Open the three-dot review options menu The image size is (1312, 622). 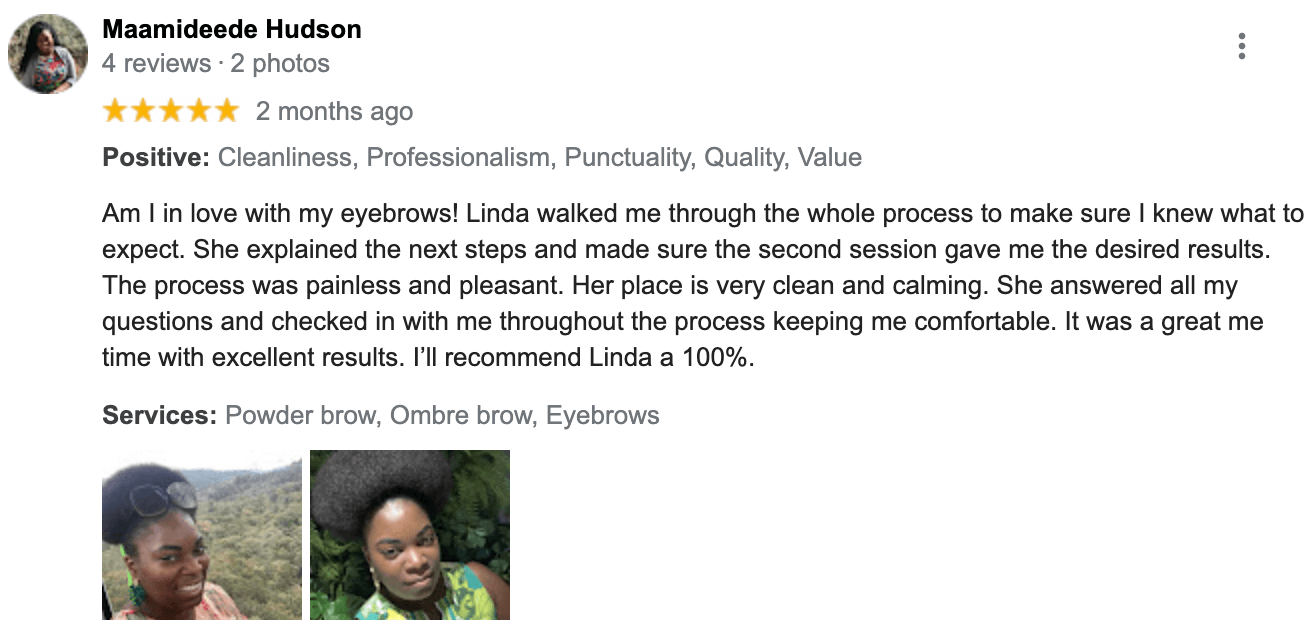pyautogui.click(x=1241, y=46)
